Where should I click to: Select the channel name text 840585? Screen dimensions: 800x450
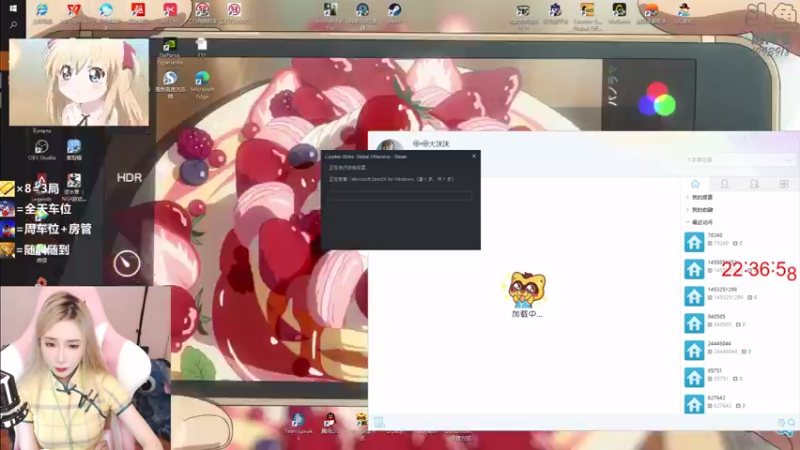point(716,316)
